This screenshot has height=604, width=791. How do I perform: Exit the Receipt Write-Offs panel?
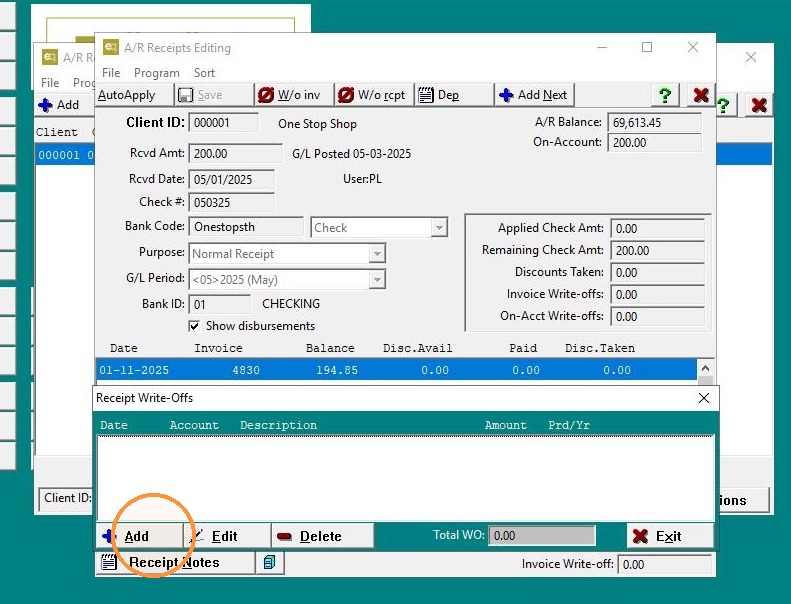click(x=670, y=536)
